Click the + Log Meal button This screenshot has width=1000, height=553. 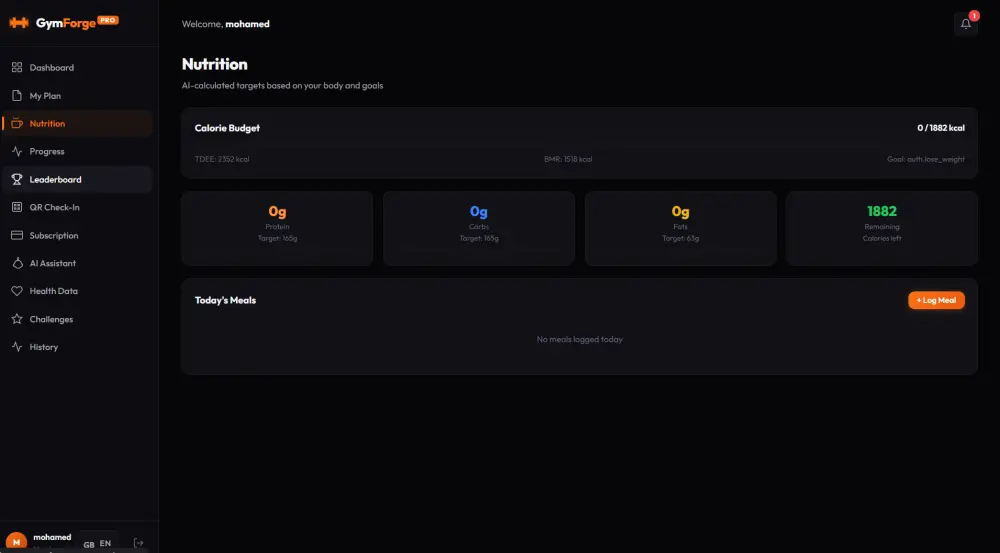[936, 300]
